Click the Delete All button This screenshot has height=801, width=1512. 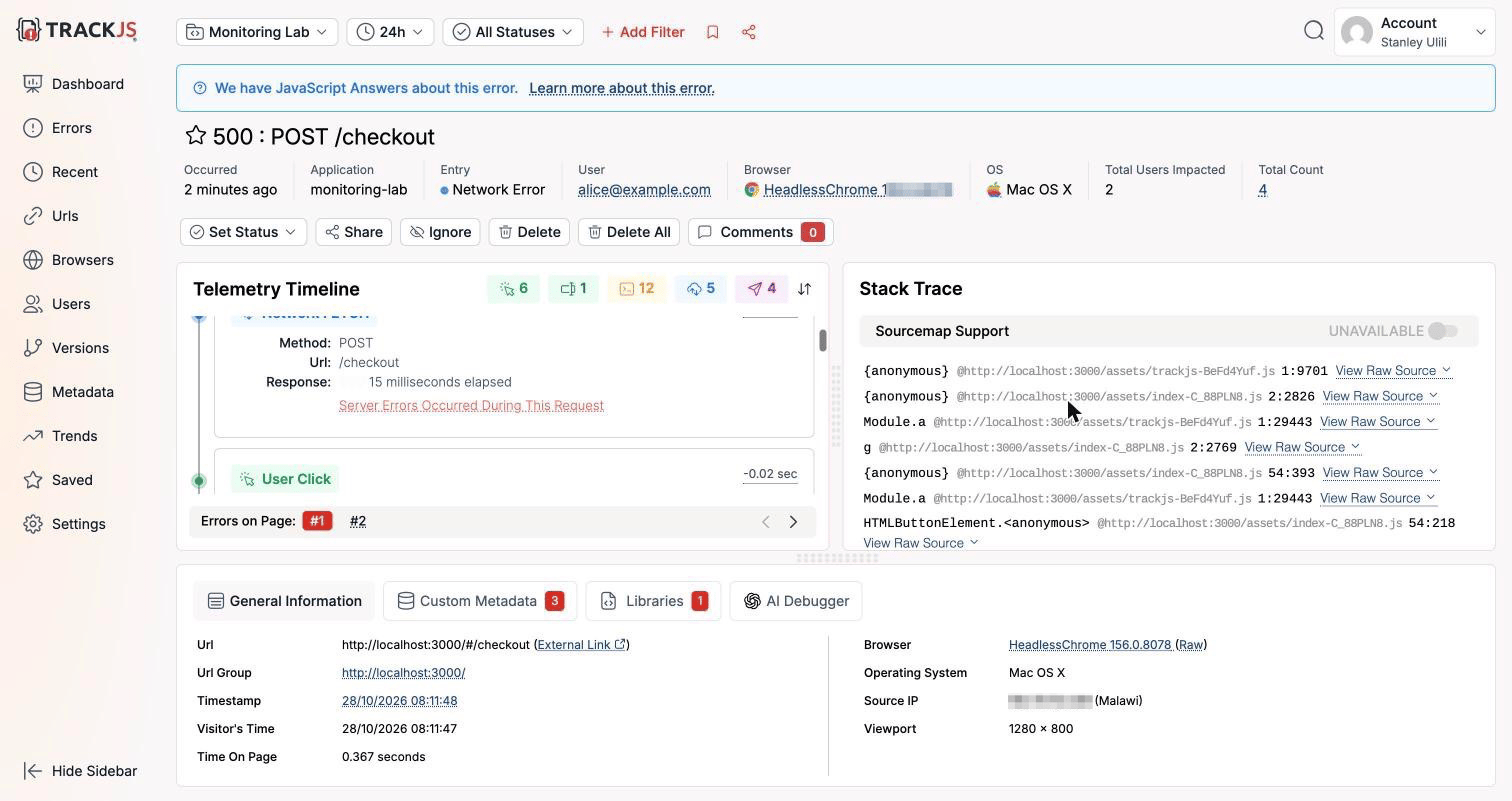click(629, 232)
